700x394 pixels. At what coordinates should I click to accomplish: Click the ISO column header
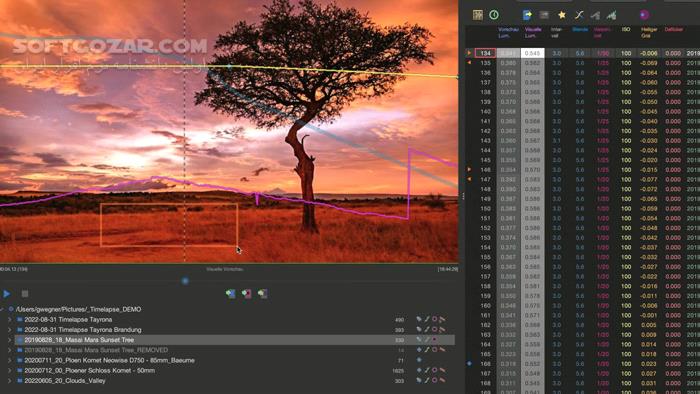point(626,29)
